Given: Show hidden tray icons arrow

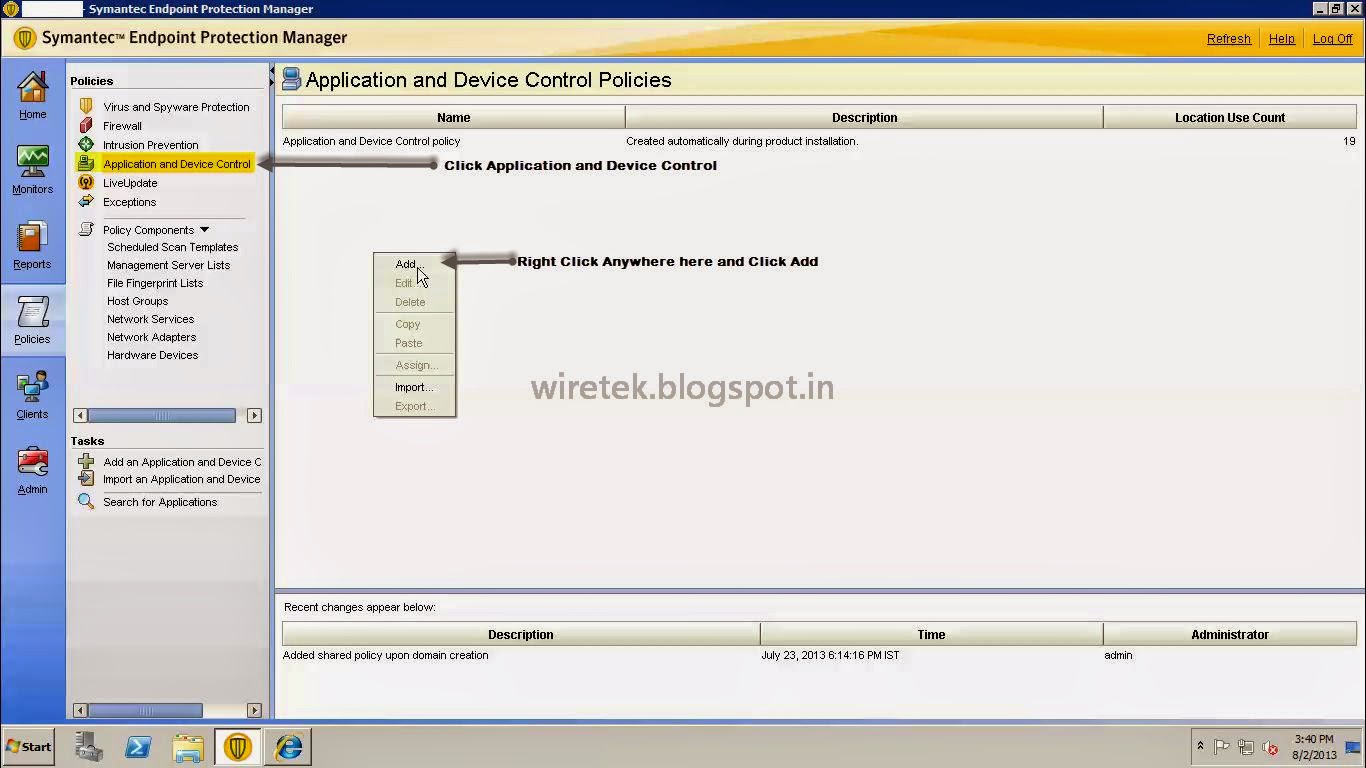Looking at the screenshot, I should pyautogui.click(x=1200, y=747).
